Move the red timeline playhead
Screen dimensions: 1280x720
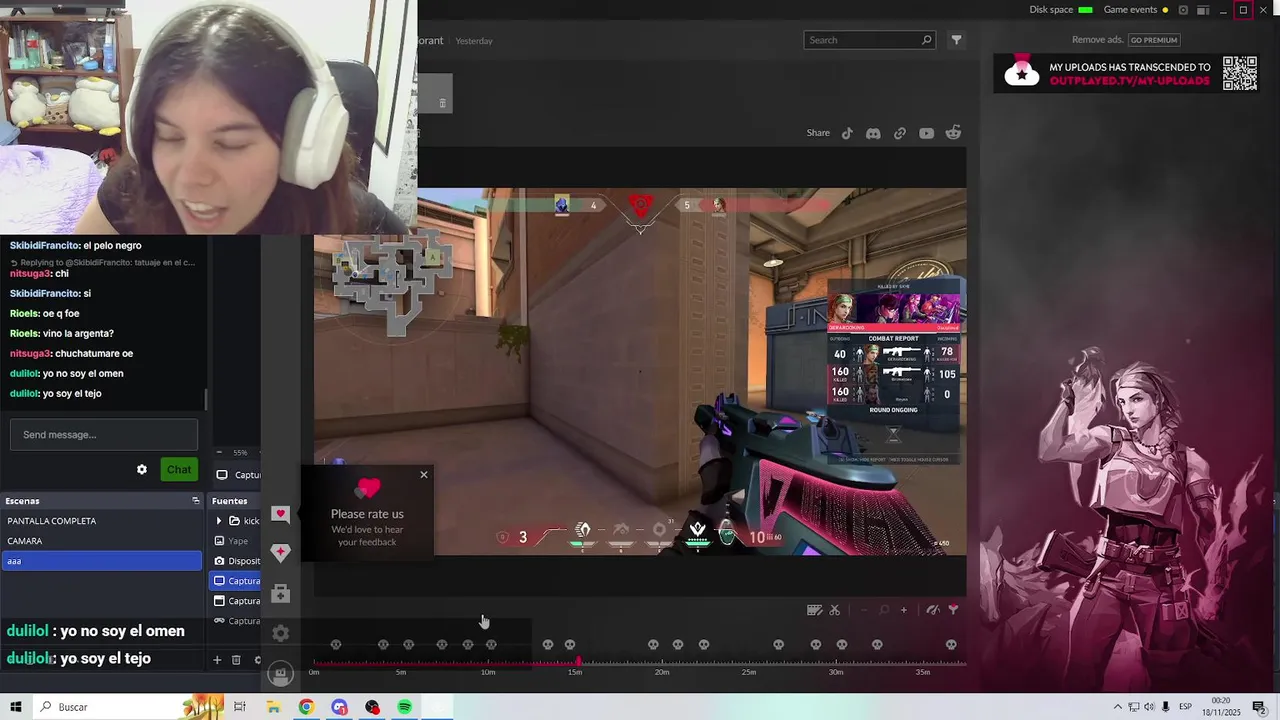578,660
